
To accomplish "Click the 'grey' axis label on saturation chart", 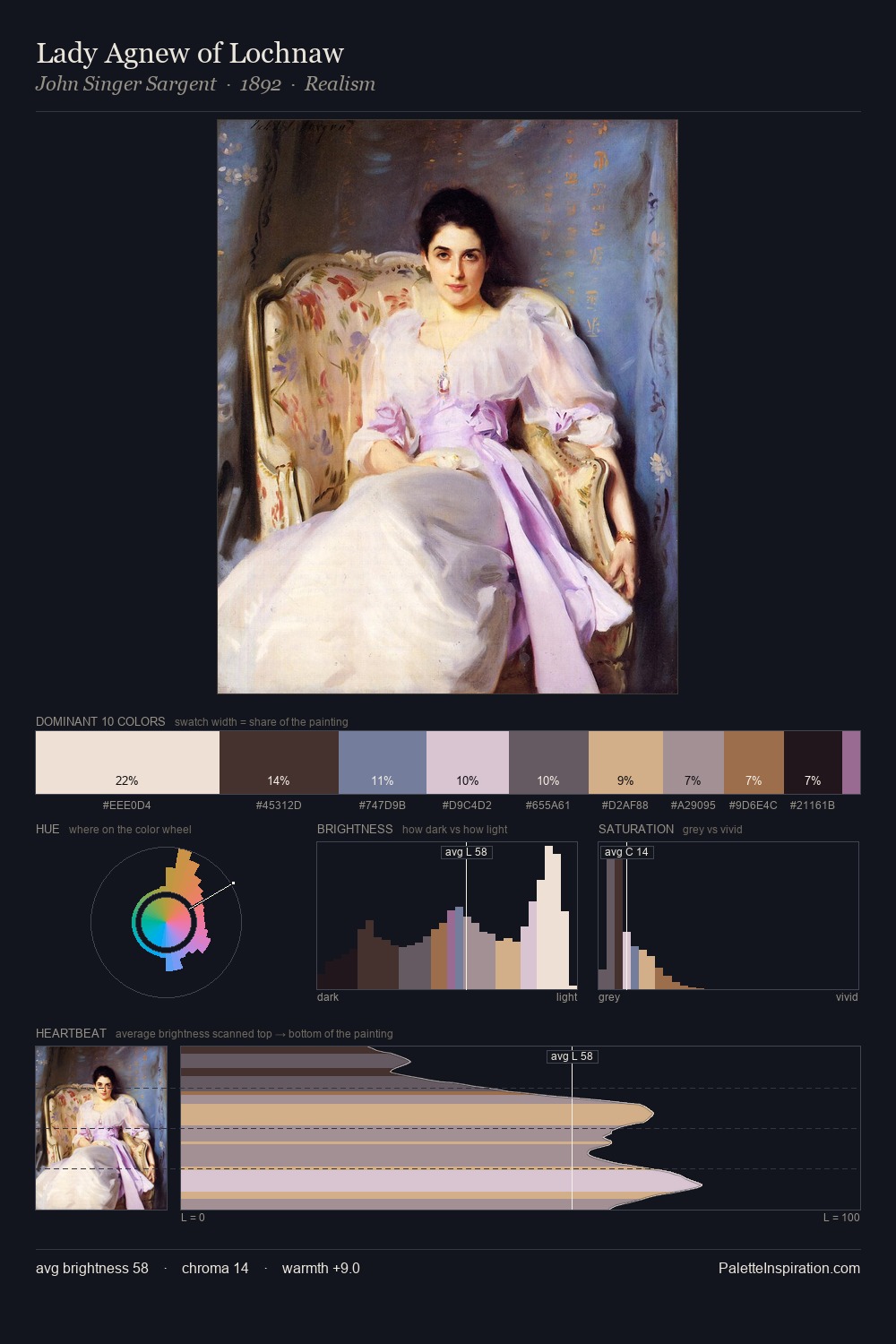I will click(x=609, y=997).
